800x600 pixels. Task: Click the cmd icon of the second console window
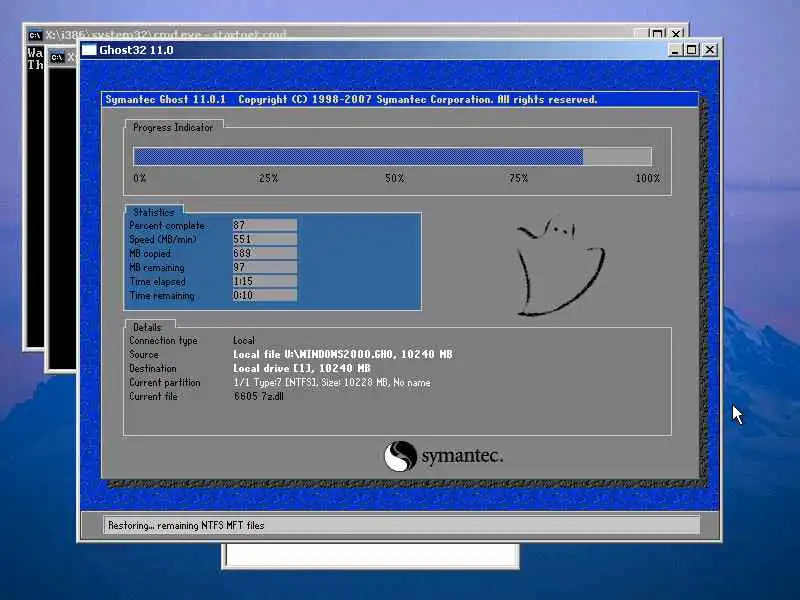pos(57,57)
